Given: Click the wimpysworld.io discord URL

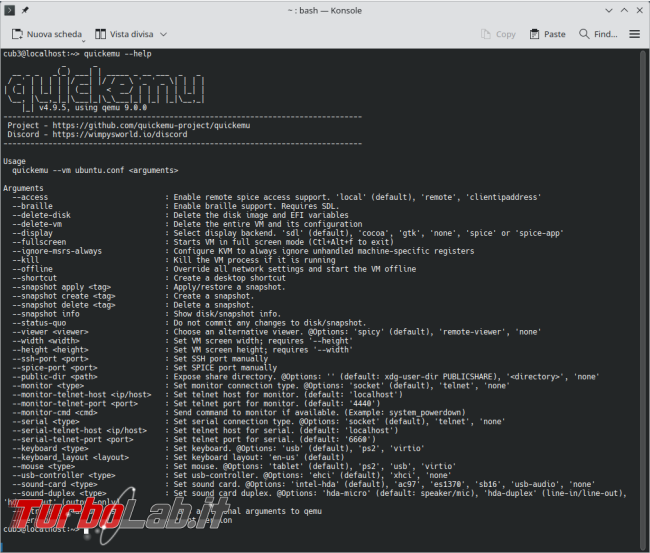Looking at the screenshot, I should (120, 134).
